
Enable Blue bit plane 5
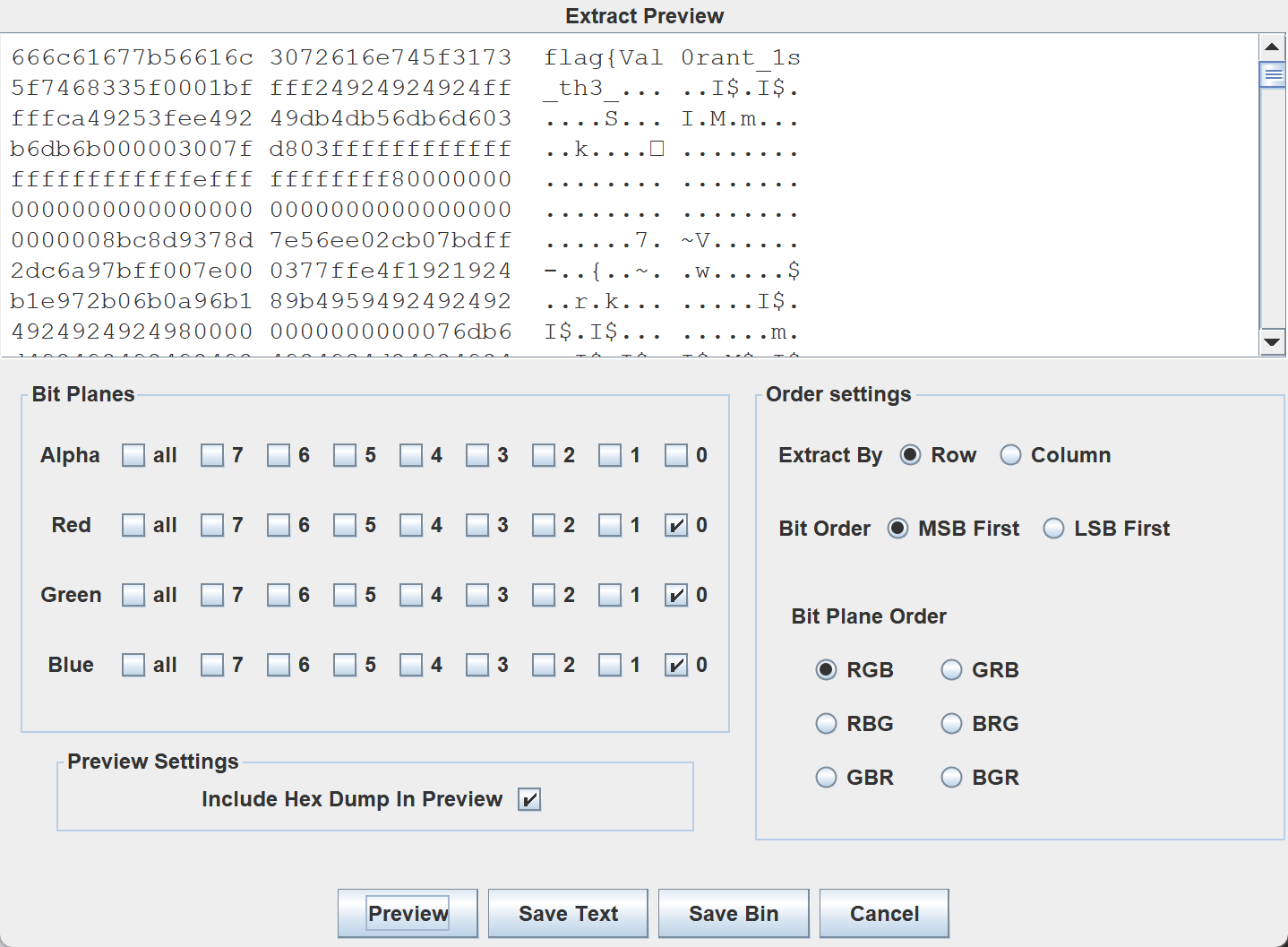pos(345,665)
